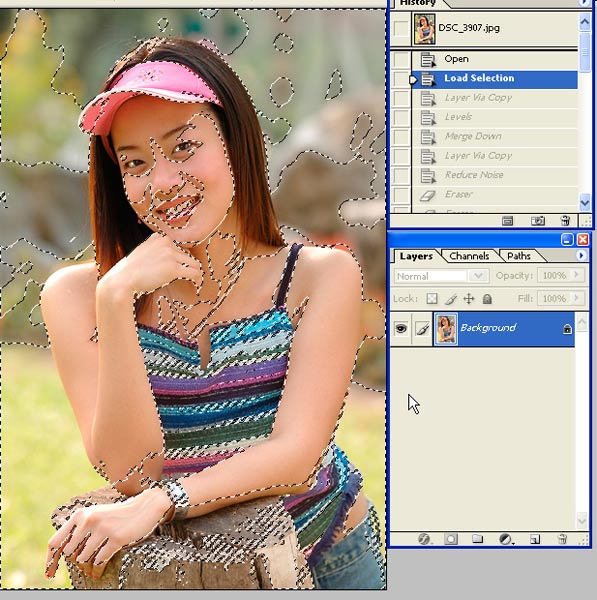Image resolution: width=597 pixels, height=600 pixels.
Task: Create a new layer set folder
Action: coord(477,539)
